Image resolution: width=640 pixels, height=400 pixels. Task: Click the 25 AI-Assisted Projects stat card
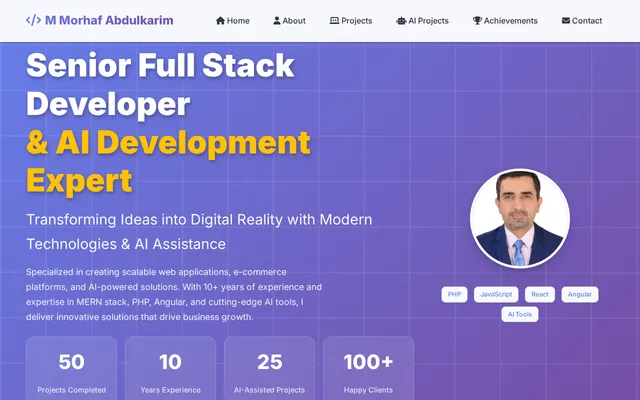[x=269, y=368]
